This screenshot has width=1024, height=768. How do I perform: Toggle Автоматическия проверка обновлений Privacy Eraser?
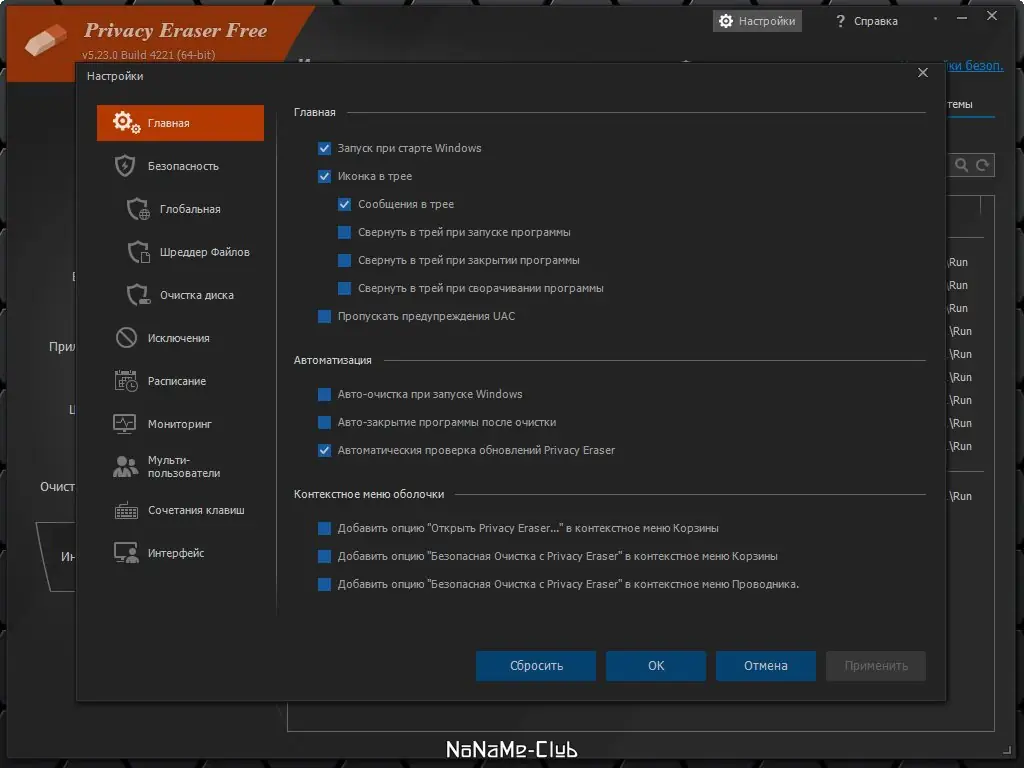[x=325, y=451]
